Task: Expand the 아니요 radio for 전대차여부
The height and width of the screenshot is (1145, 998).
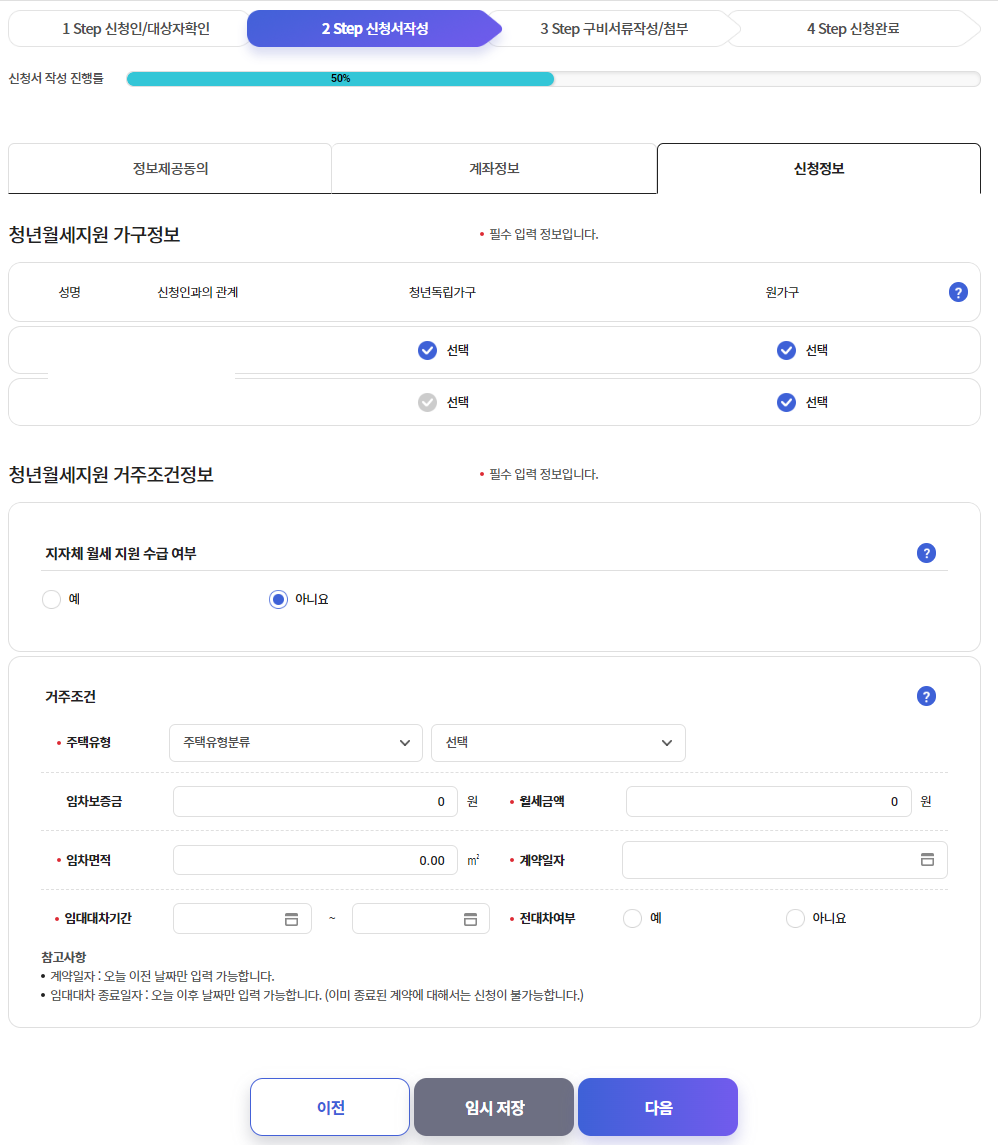Action: (x=795, y=917)
